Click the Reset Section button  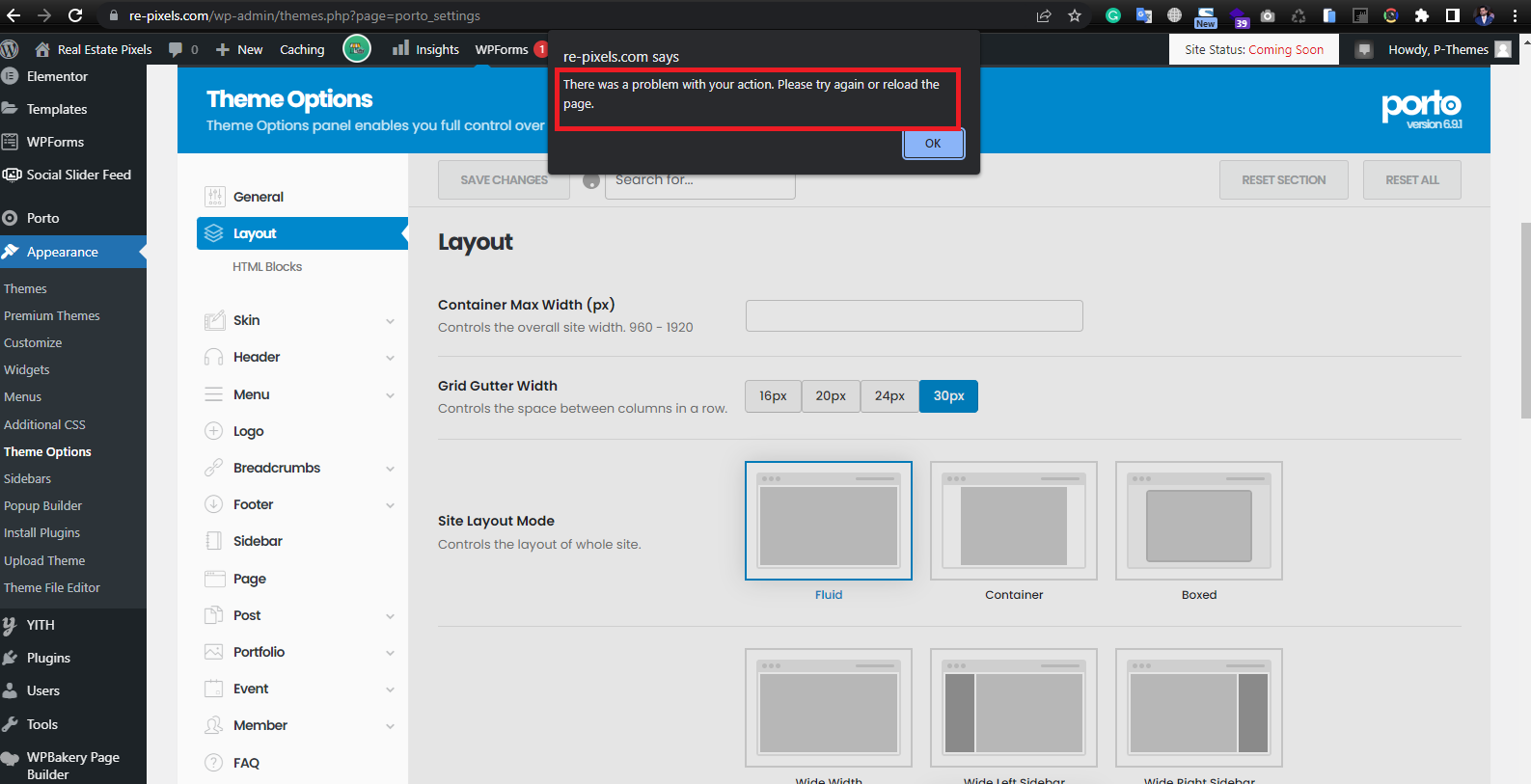(1283, 180)
